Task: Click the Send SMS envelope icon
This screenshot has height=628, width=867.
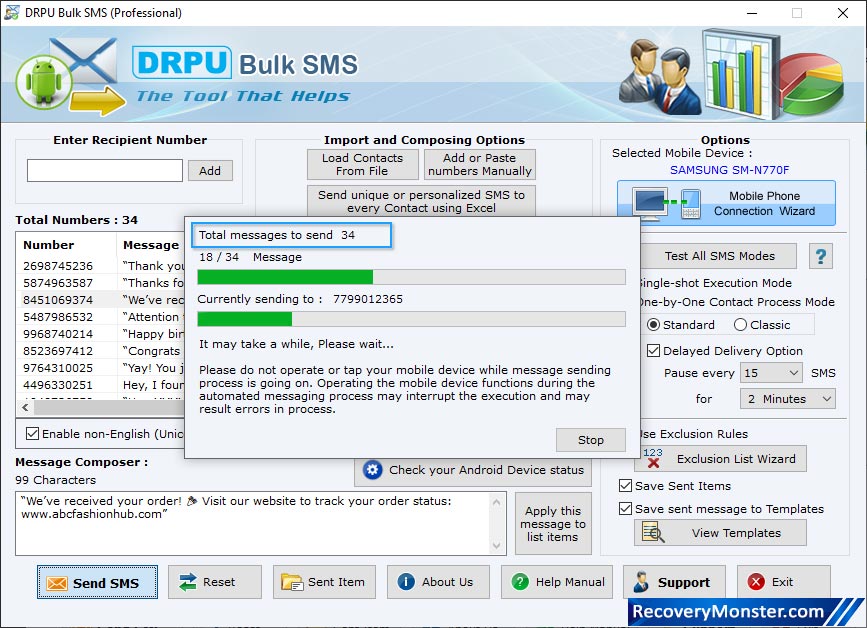Action: coord(56,583)
